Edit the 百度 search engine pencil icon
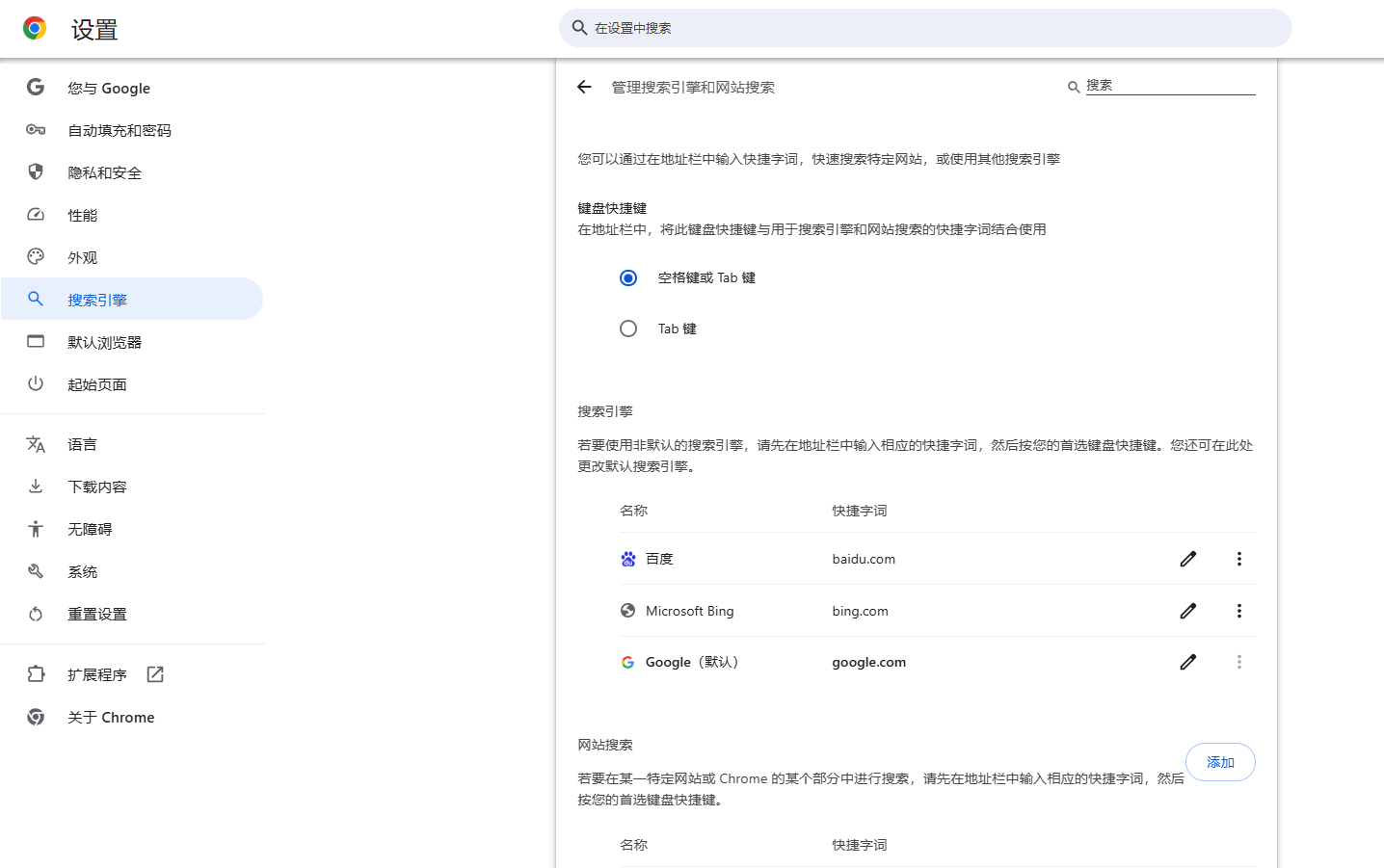The height and width of the screenshot is (868, 1384). click(x=1188, y=559)
